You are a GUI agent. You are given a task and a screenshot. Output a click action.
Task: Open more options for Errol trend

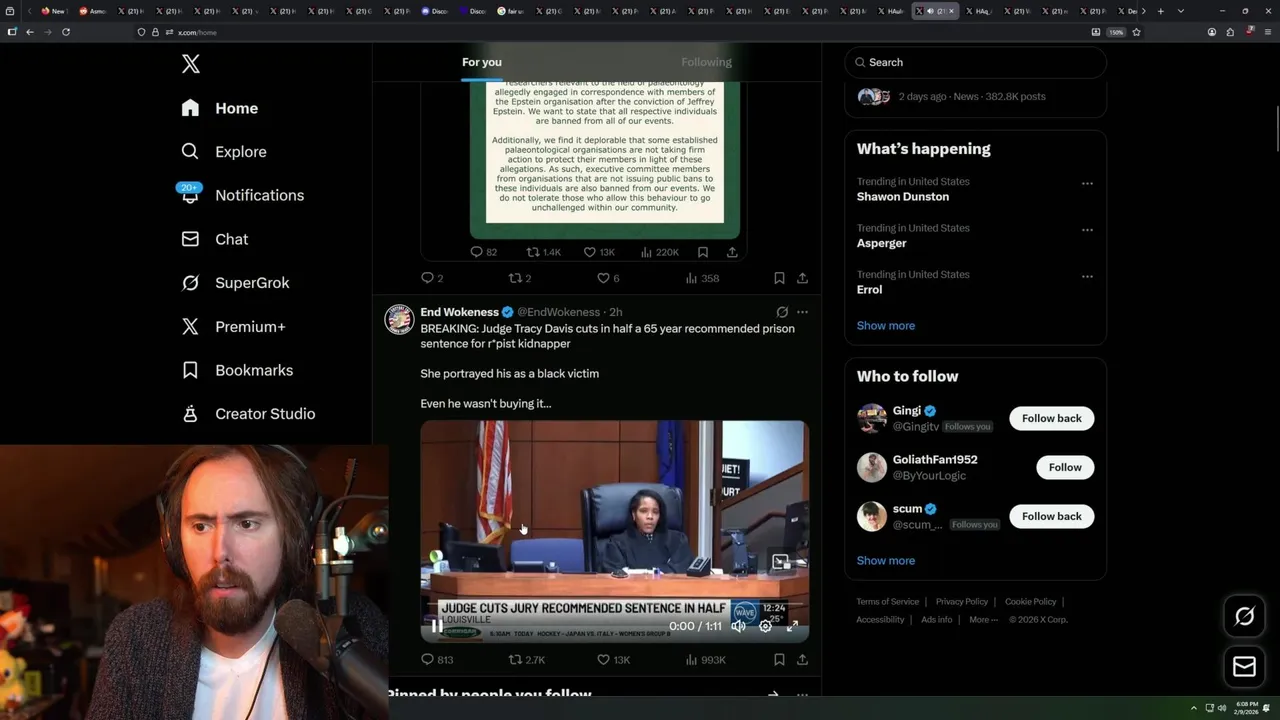[x=1087, y=276]
